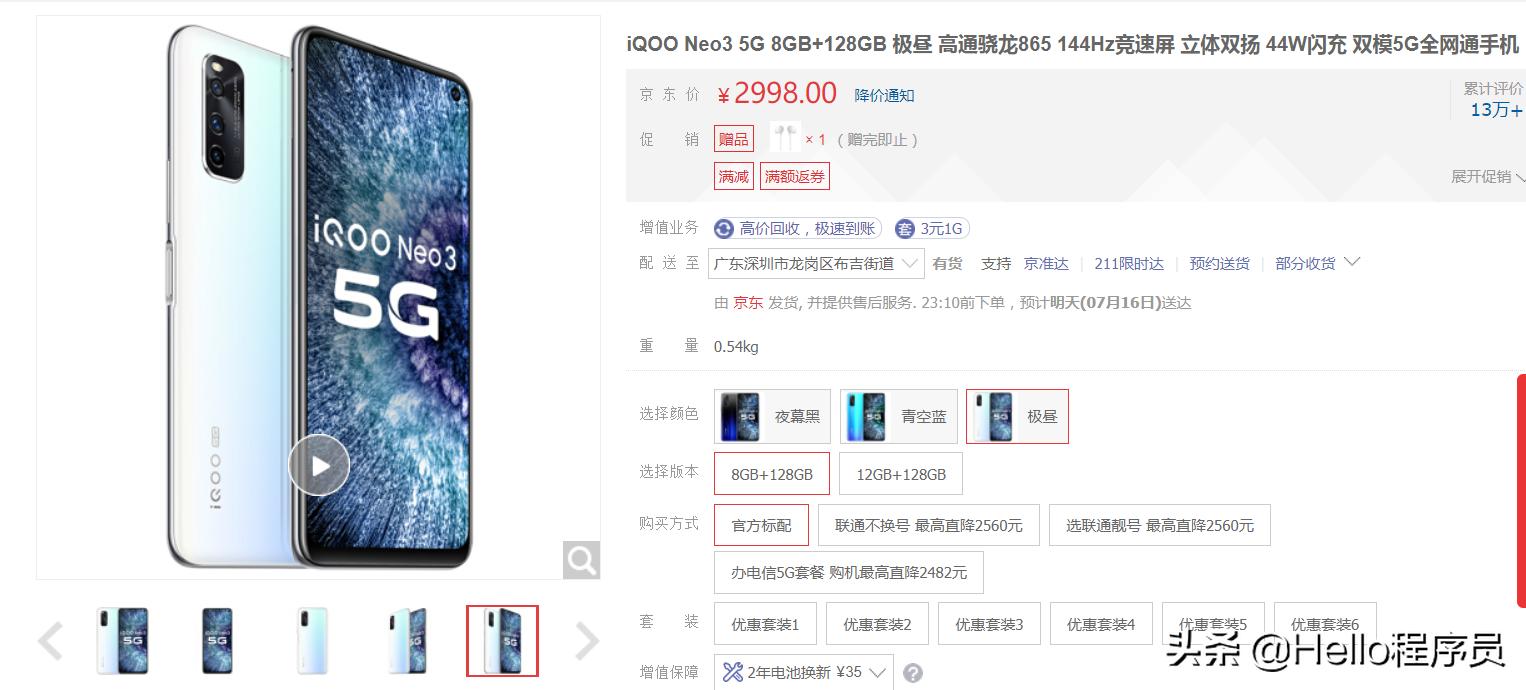
Task: Open the delivery address dropdown 广东深圳市龙岗区
Action: click(816, 264)
